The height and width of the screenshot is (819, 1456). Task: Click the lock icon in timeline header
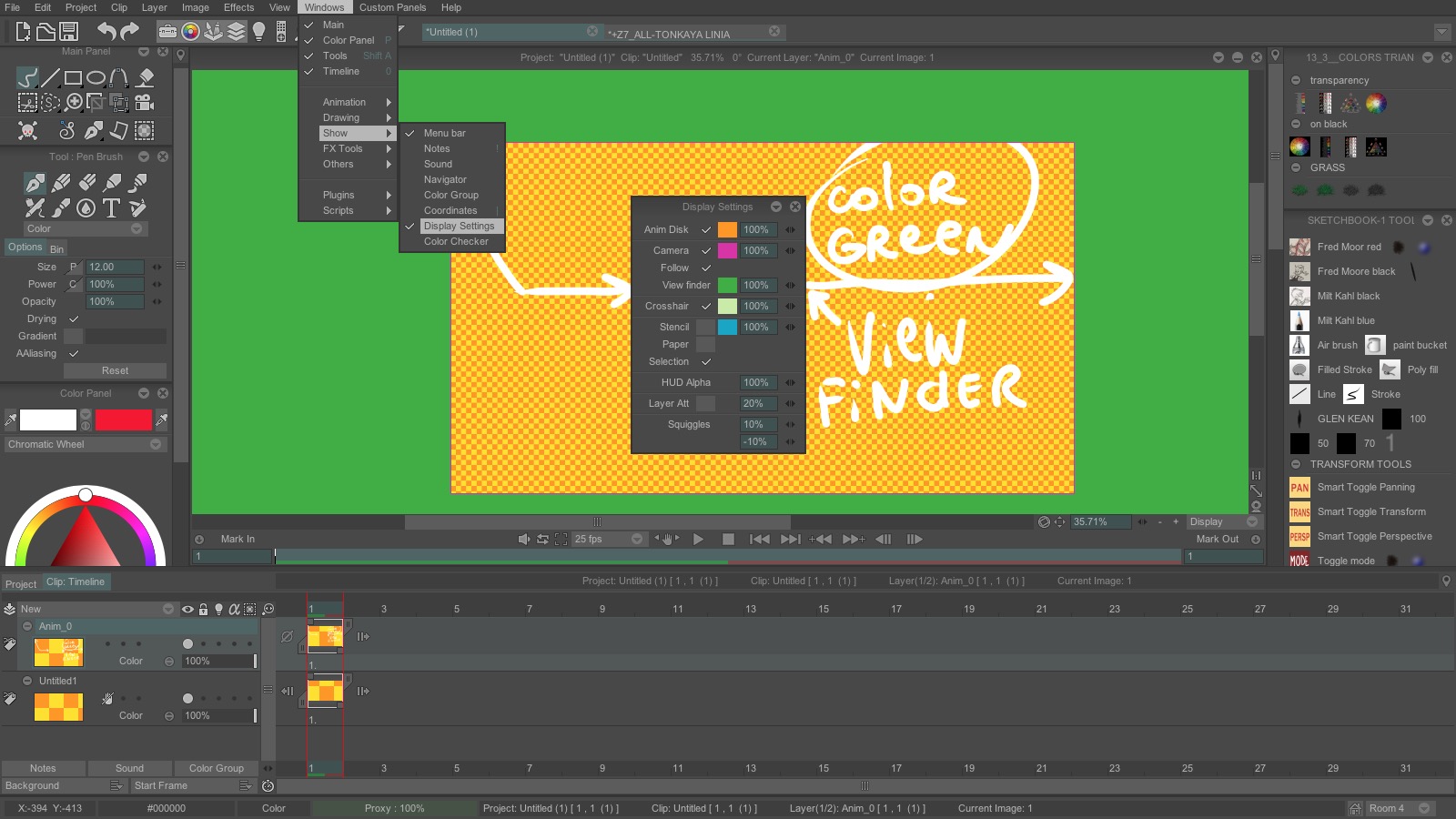coord(204,609)
